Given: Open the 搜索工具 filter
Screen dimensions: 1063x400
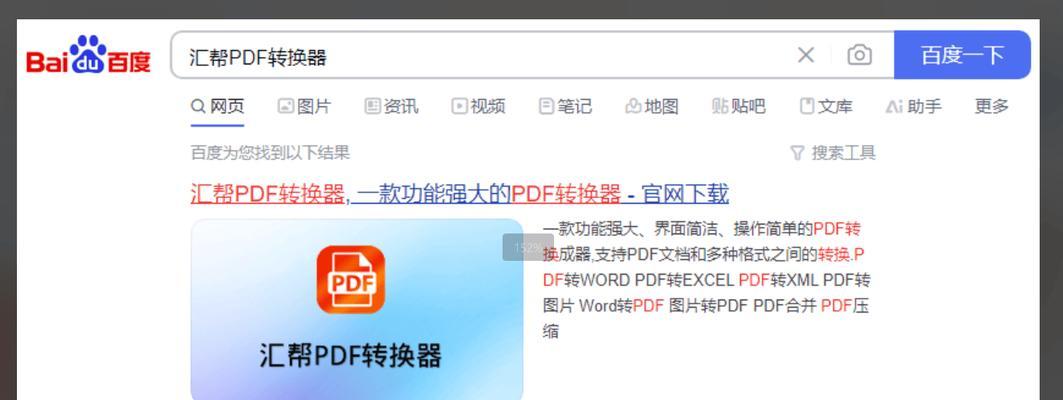Looking at the screenshot, I should [833, 153].
